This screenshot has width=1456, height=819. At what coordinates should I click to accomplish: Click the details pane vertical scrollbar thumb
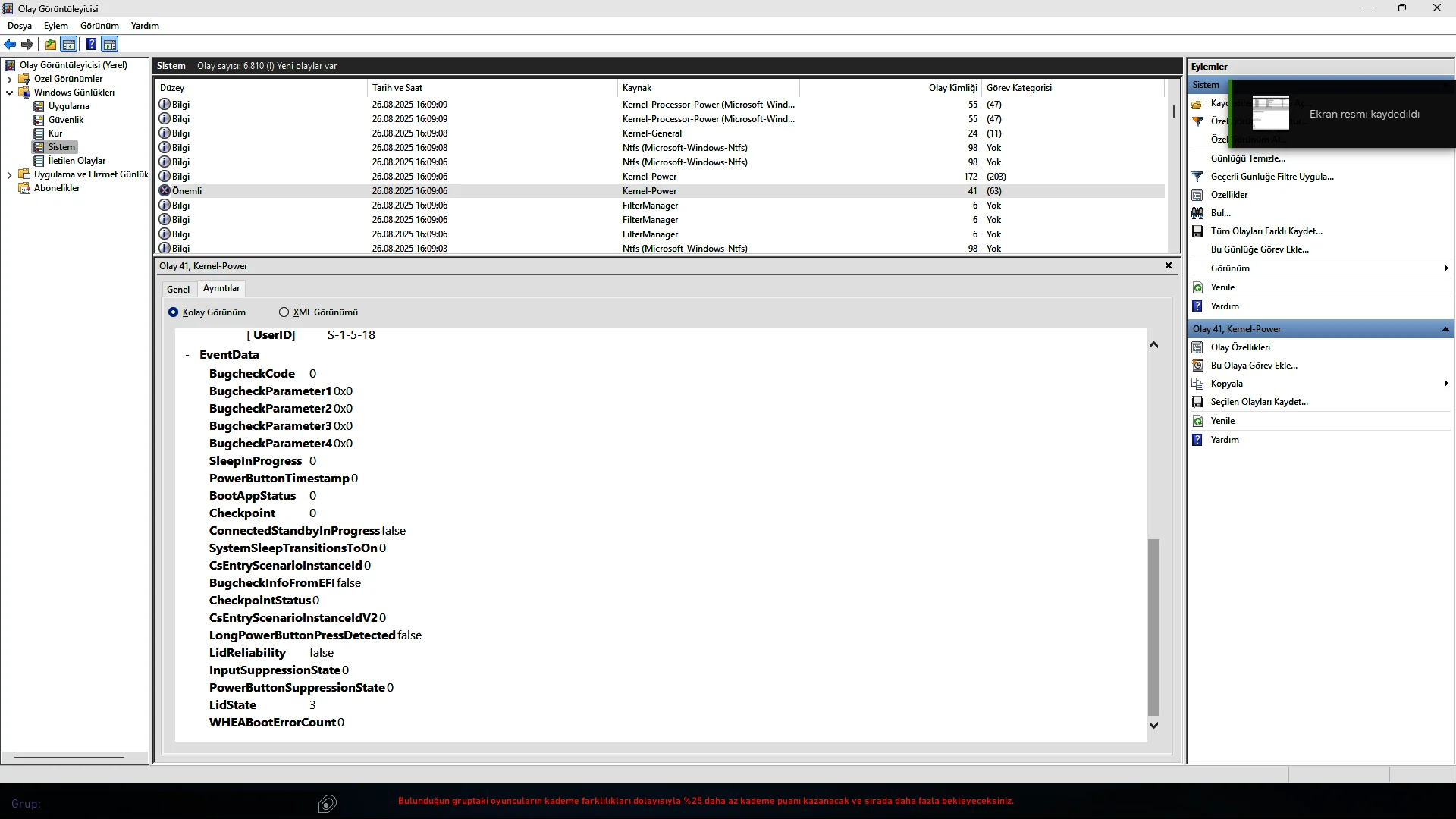coord(1153,626)
